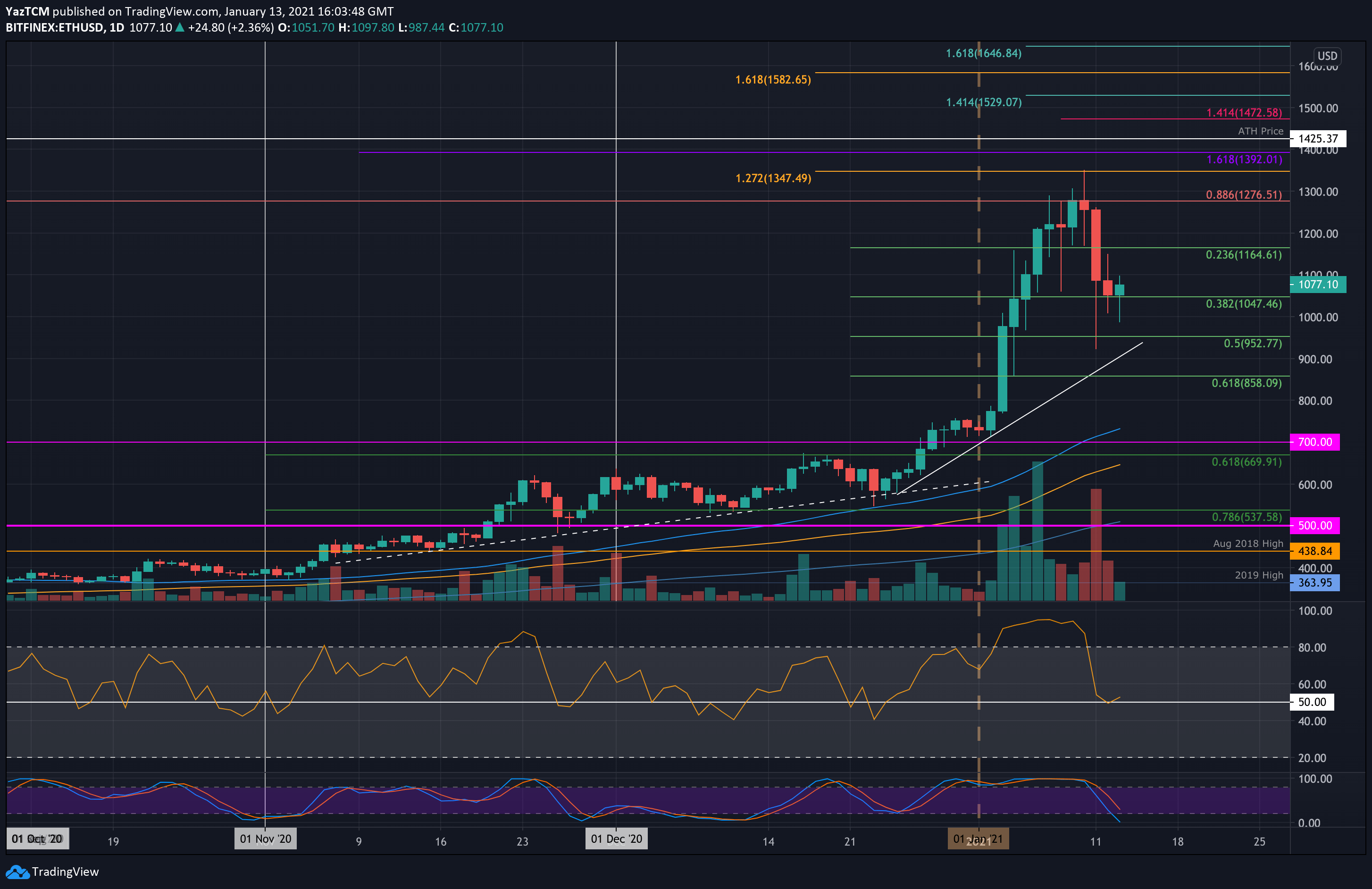Click the green price-up triangle icon
The width and height of the screenshot is (1372, 889).
(179, 27)
